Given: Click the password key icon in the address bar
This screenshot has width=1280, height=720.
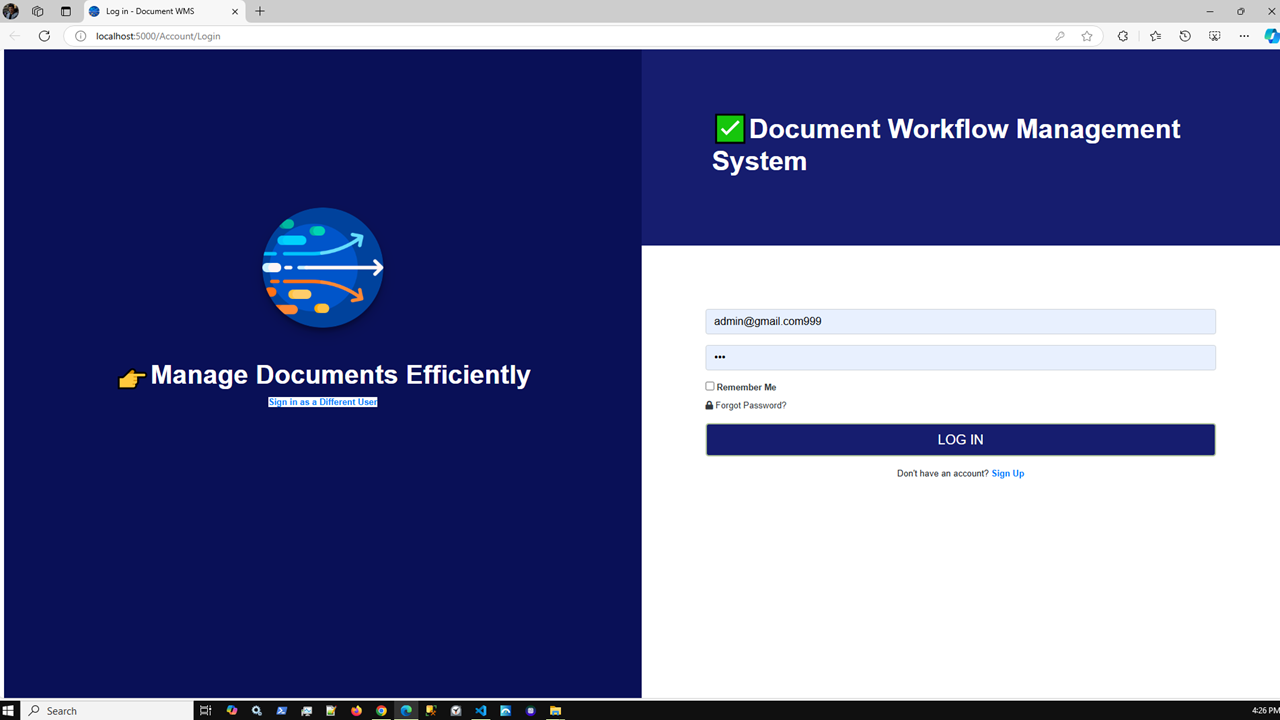Looking at the screenshot, I should point(1059,36).
